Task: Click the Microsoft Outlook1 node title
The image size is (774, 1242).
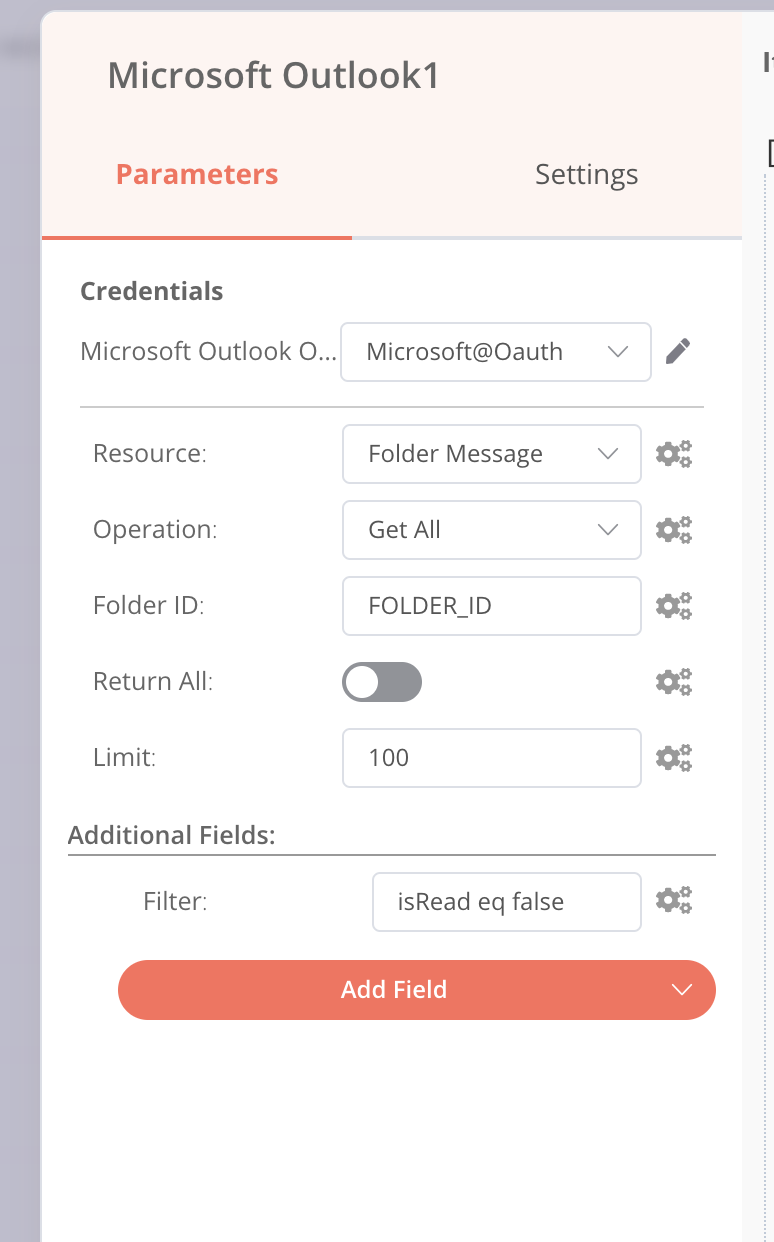Action: click(274, 76)
